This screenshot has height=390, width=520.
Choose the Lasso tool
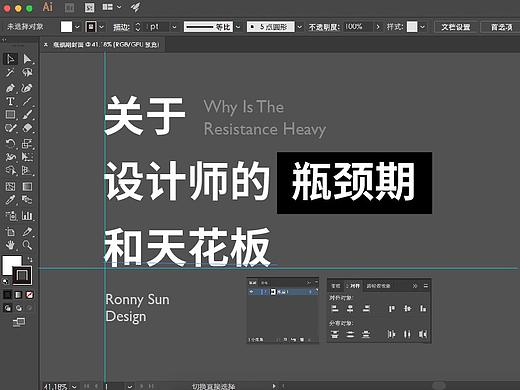pos(27,73)
